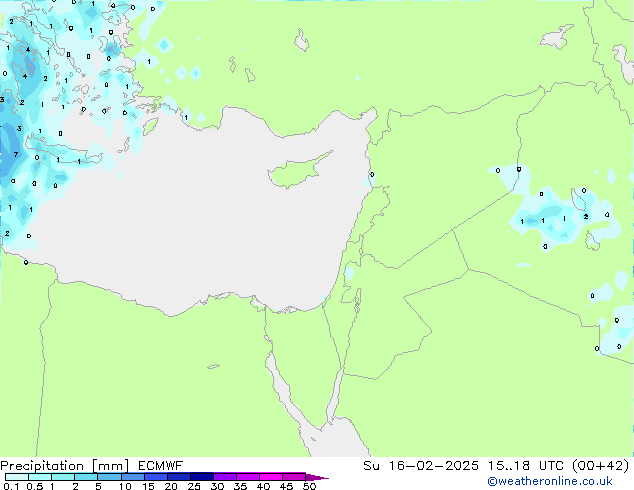This screenshot has height=490, width=634.
Task: Open the weatheronline.co.uk copyright link
Action: pyautogui.click(x=549, y=481)
